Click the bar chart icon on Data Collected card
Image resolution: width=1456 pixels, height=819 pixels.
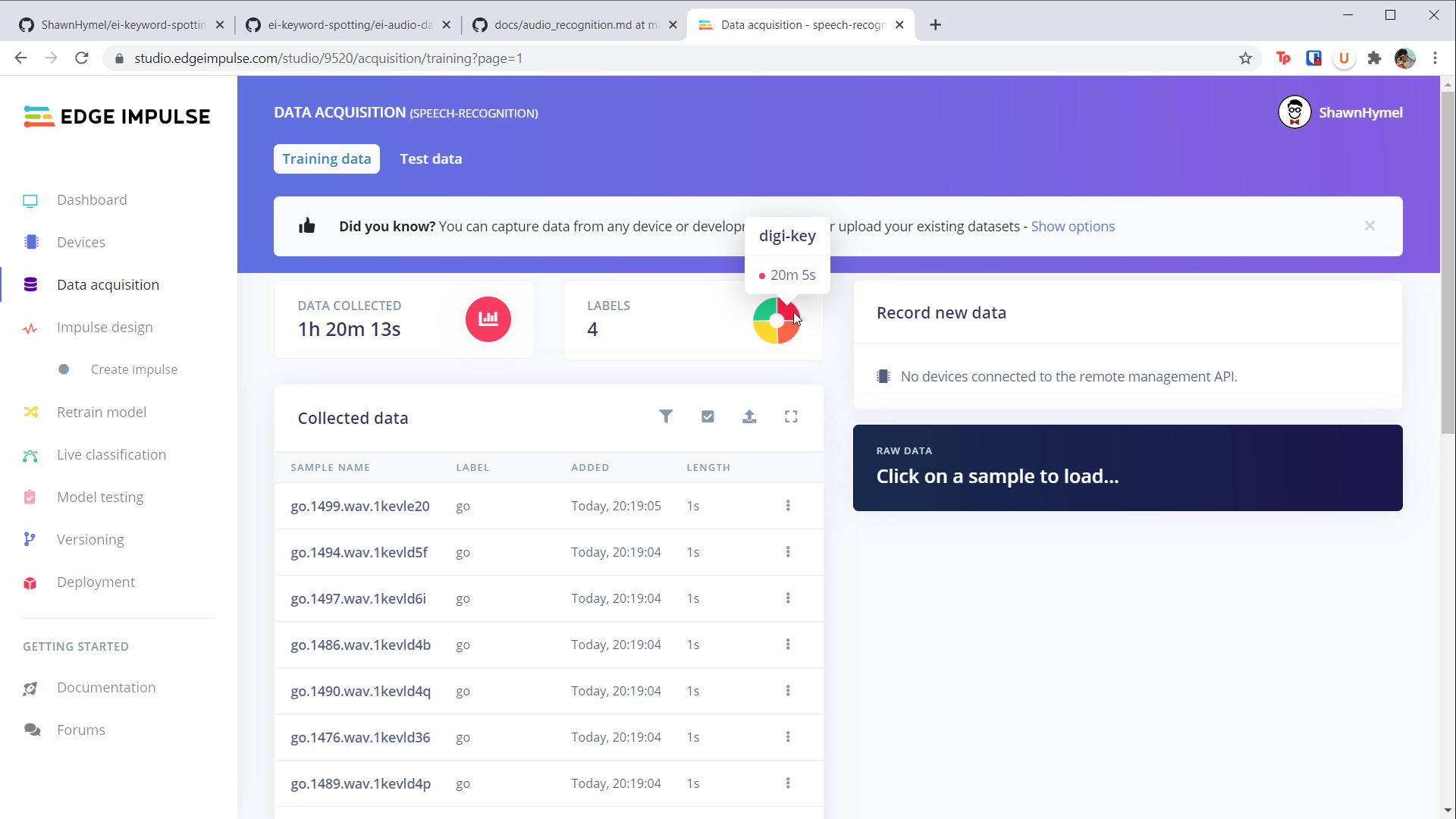tap(488, 318)
